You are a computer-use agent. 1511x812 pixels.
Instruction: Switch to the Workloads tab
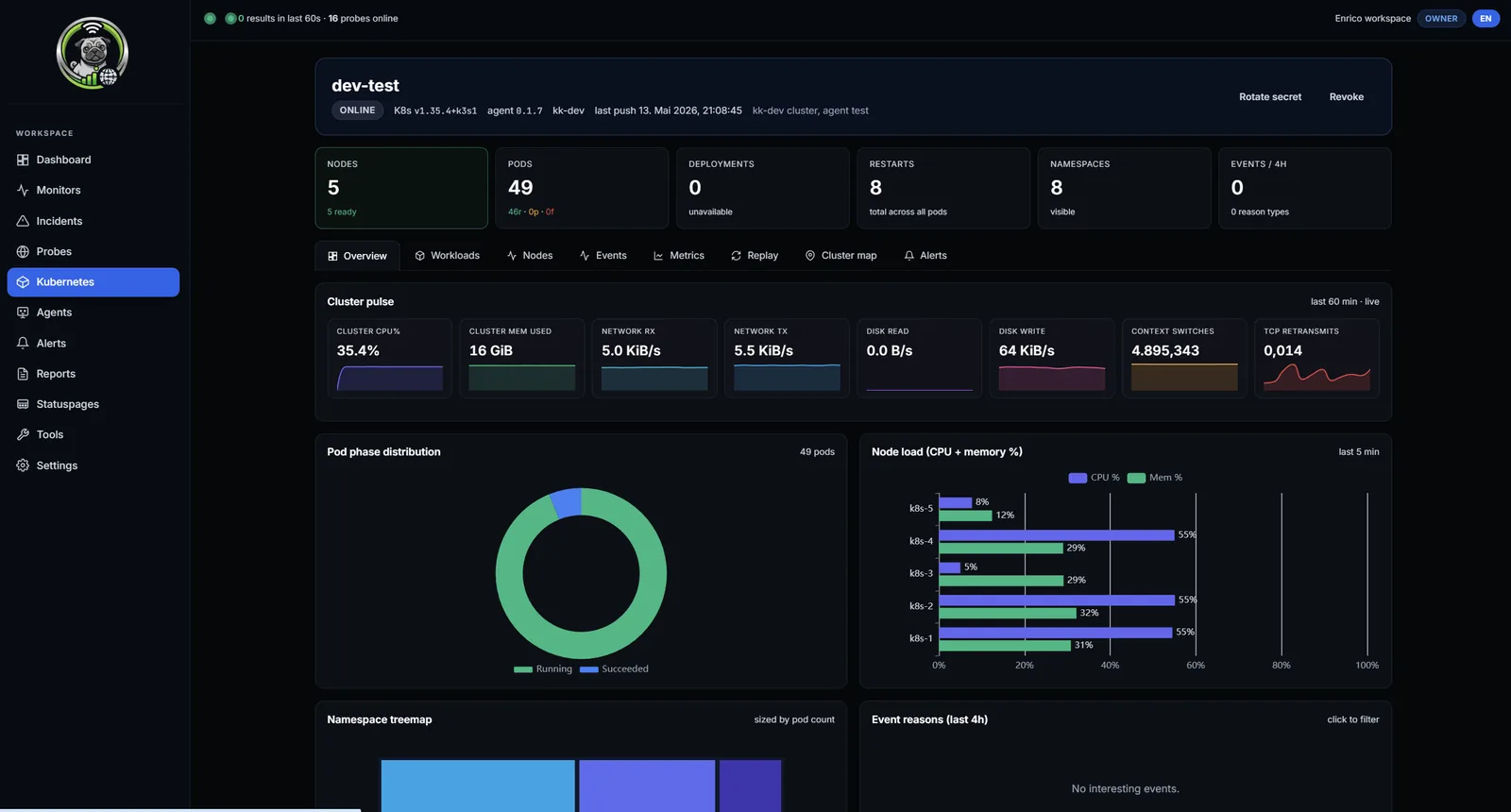(x=447, y=256)
